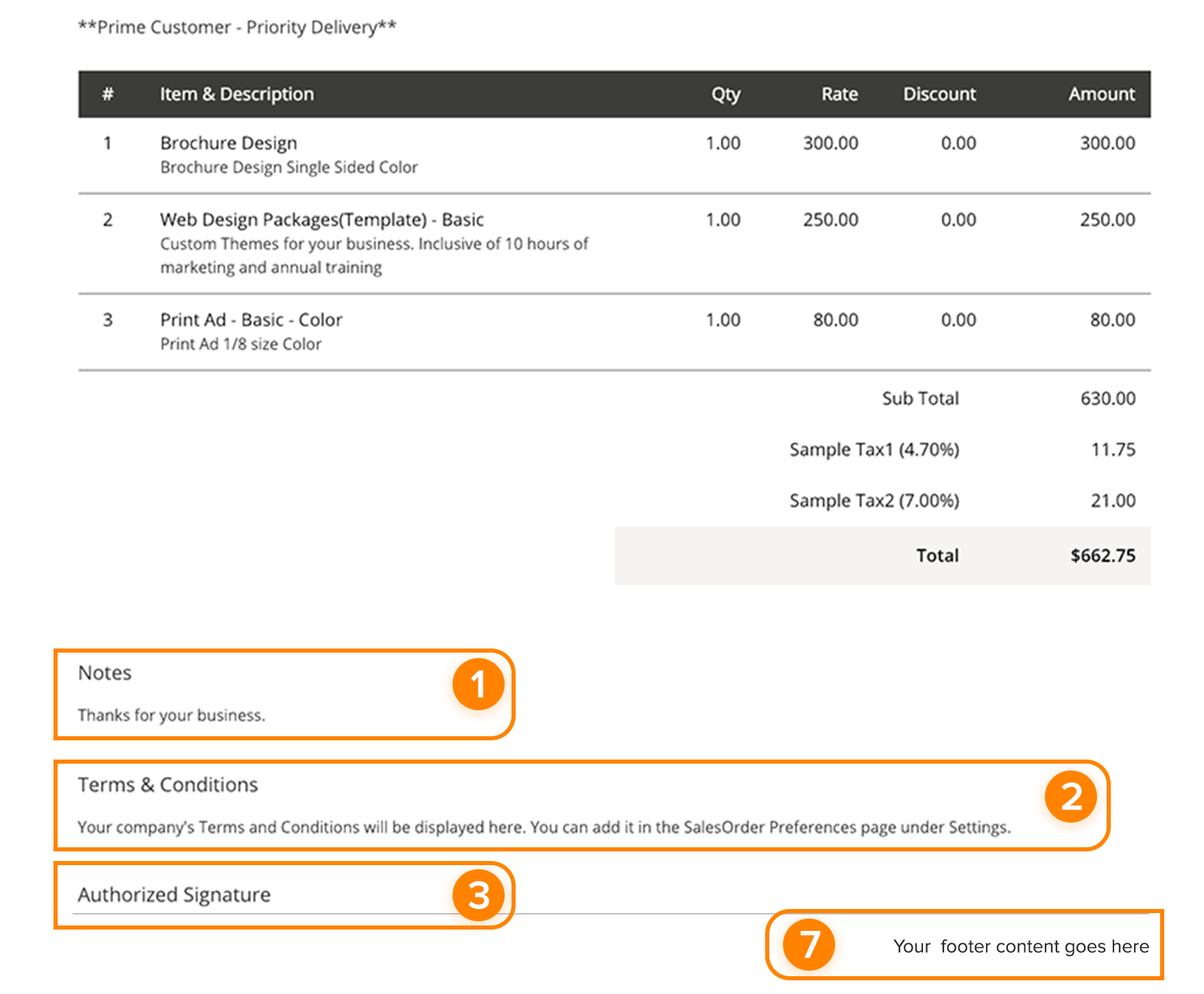Click the Rate column header

point(838,94)
